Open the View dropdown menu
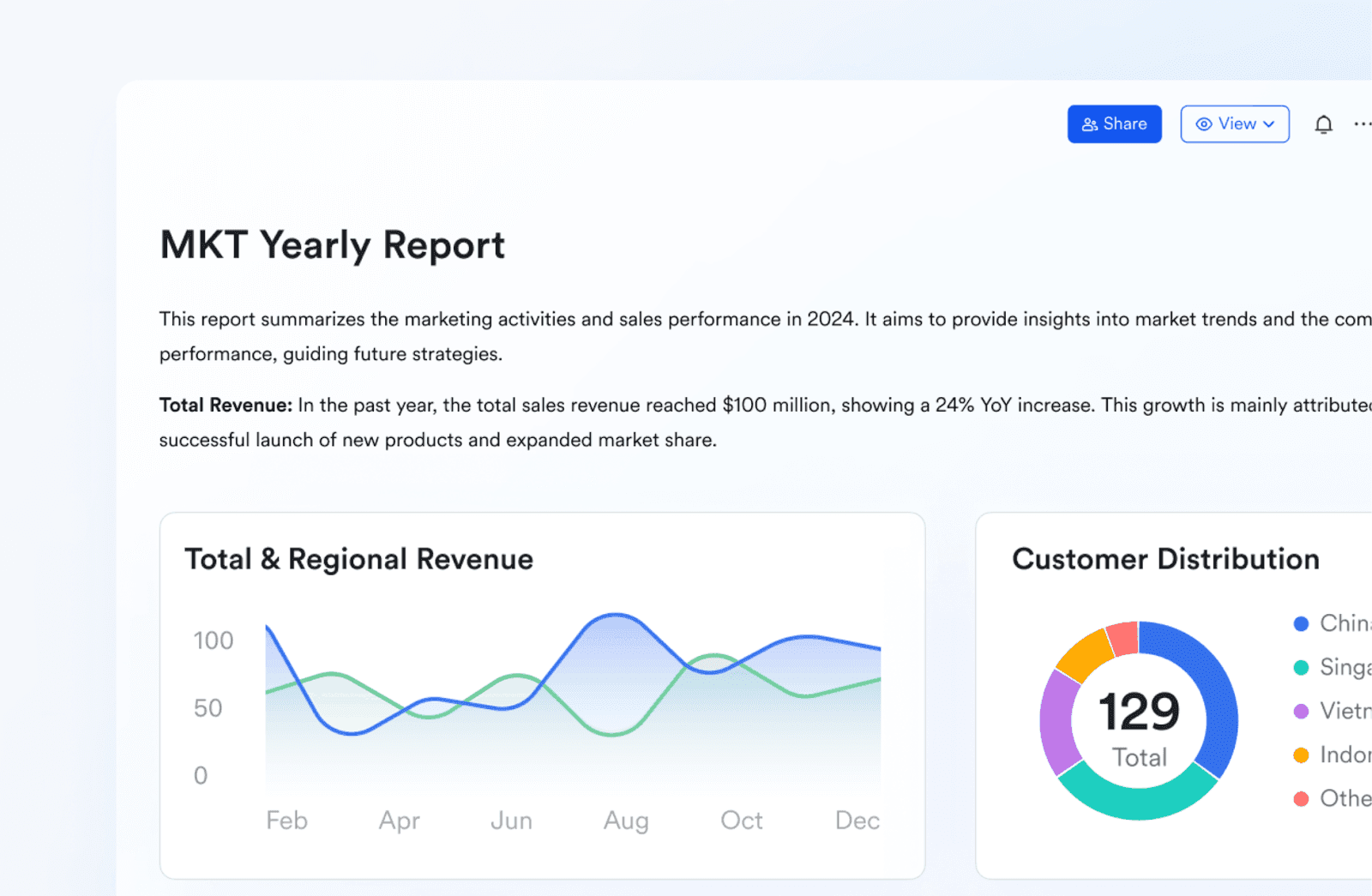The width and height of the screenshot is (1372, 896). pos(1235,124)
